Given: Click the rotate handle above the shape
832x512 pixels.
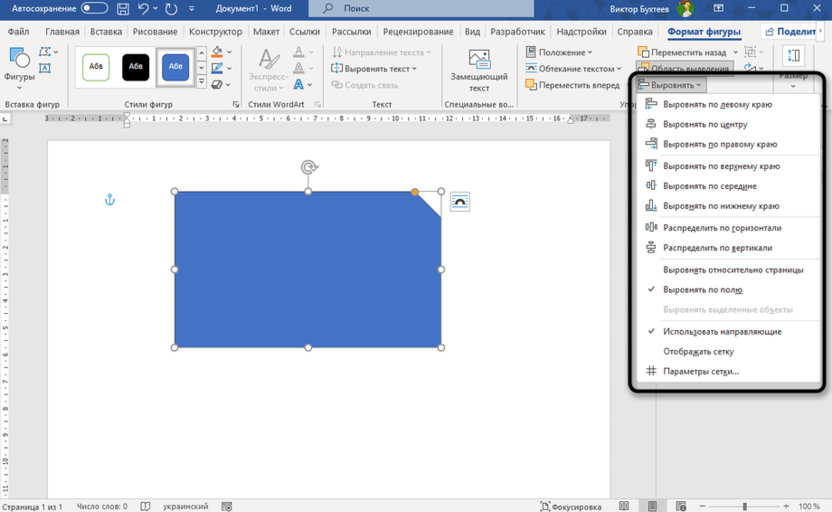Looking at the screenshot, I should (x=308, y=168).
